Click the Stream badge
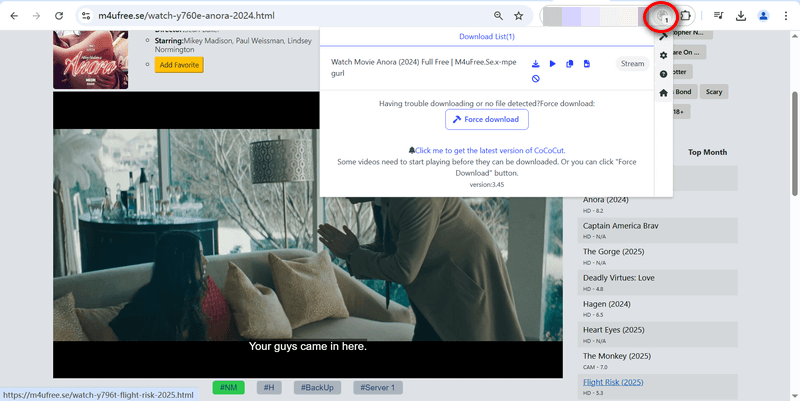800x401 pixels. 632,64
